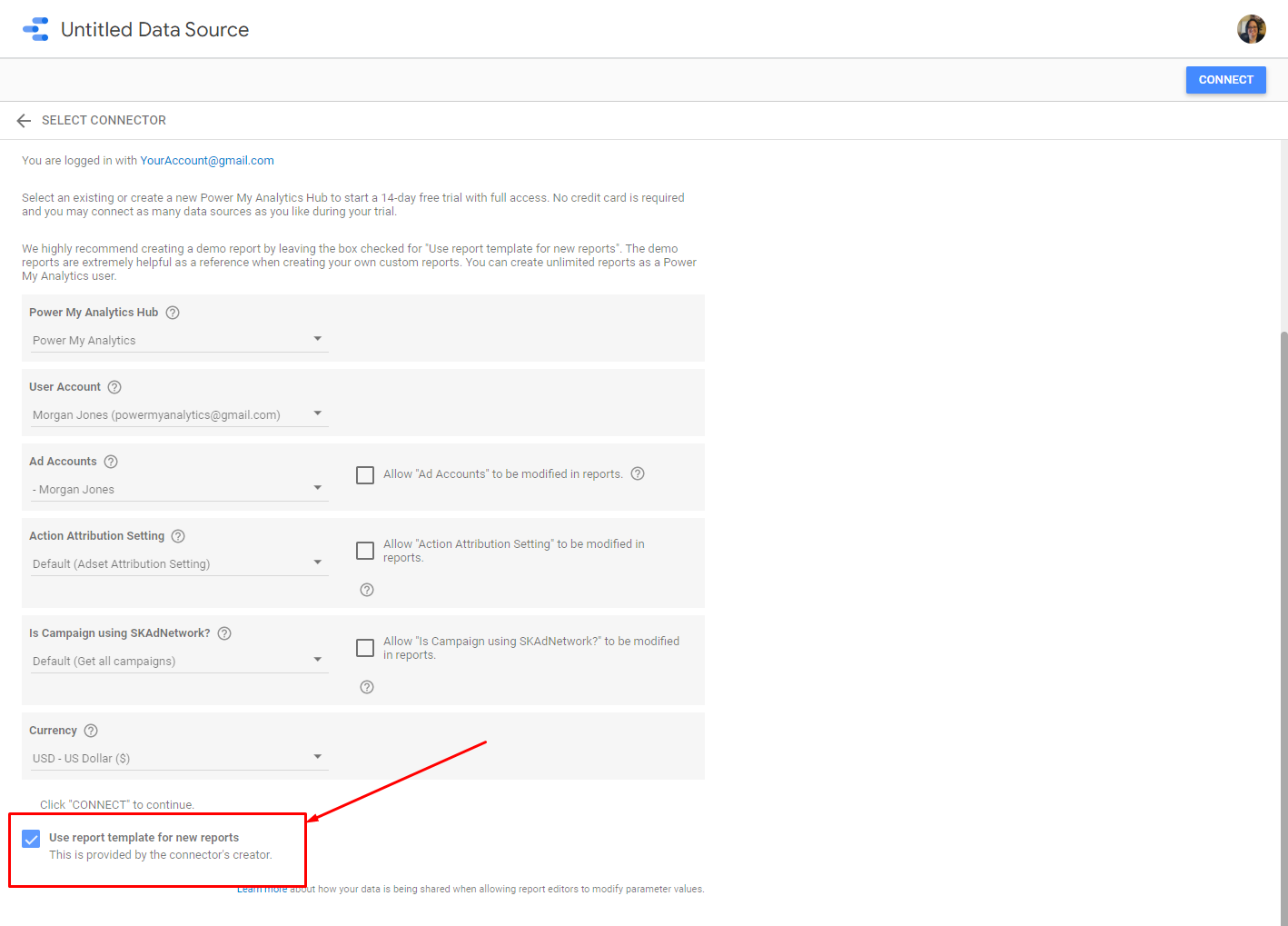Open the User Account dropdown for Morgan Jones
The image size is (1288, 926).
coord(178,414)
